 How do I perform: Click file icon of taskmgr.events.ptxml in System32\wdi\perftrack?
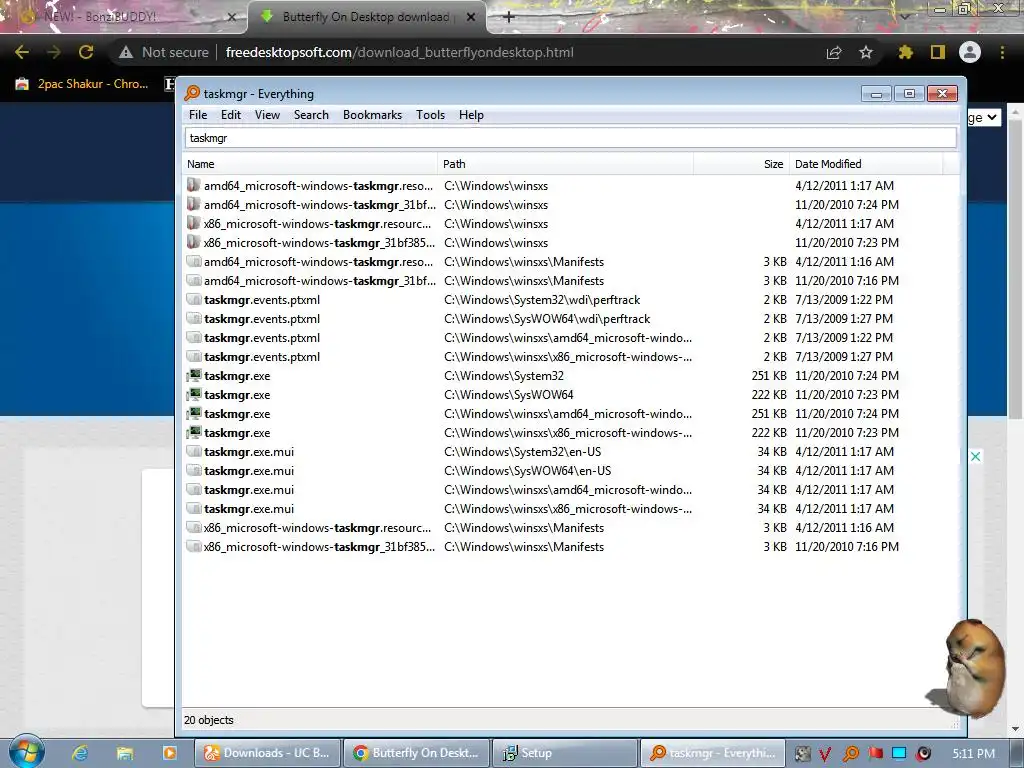click(193, 300)
